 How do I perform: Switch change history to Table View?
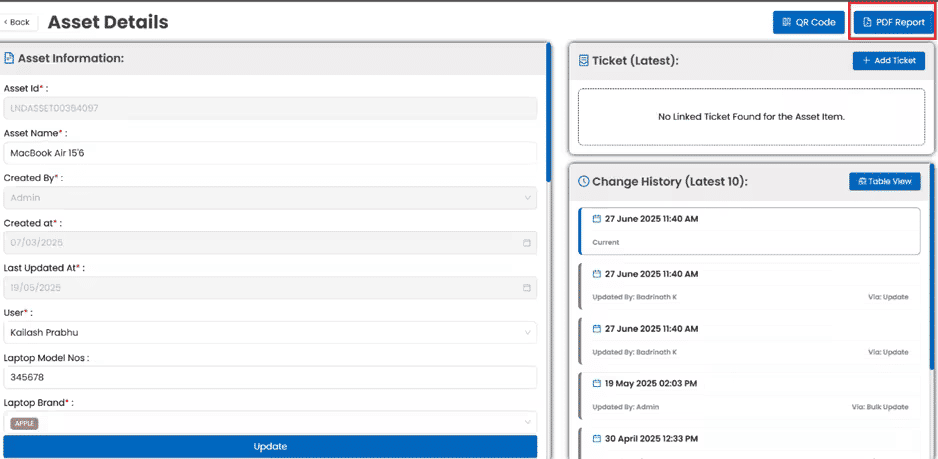point(884,182)
